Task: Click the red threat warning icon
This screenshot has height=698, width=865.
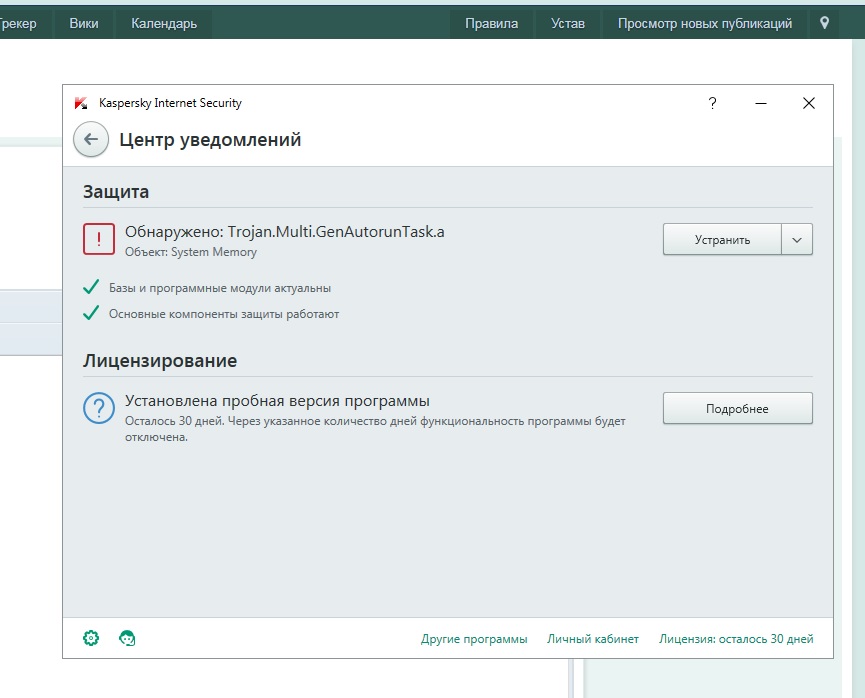Action: (99, 240)
